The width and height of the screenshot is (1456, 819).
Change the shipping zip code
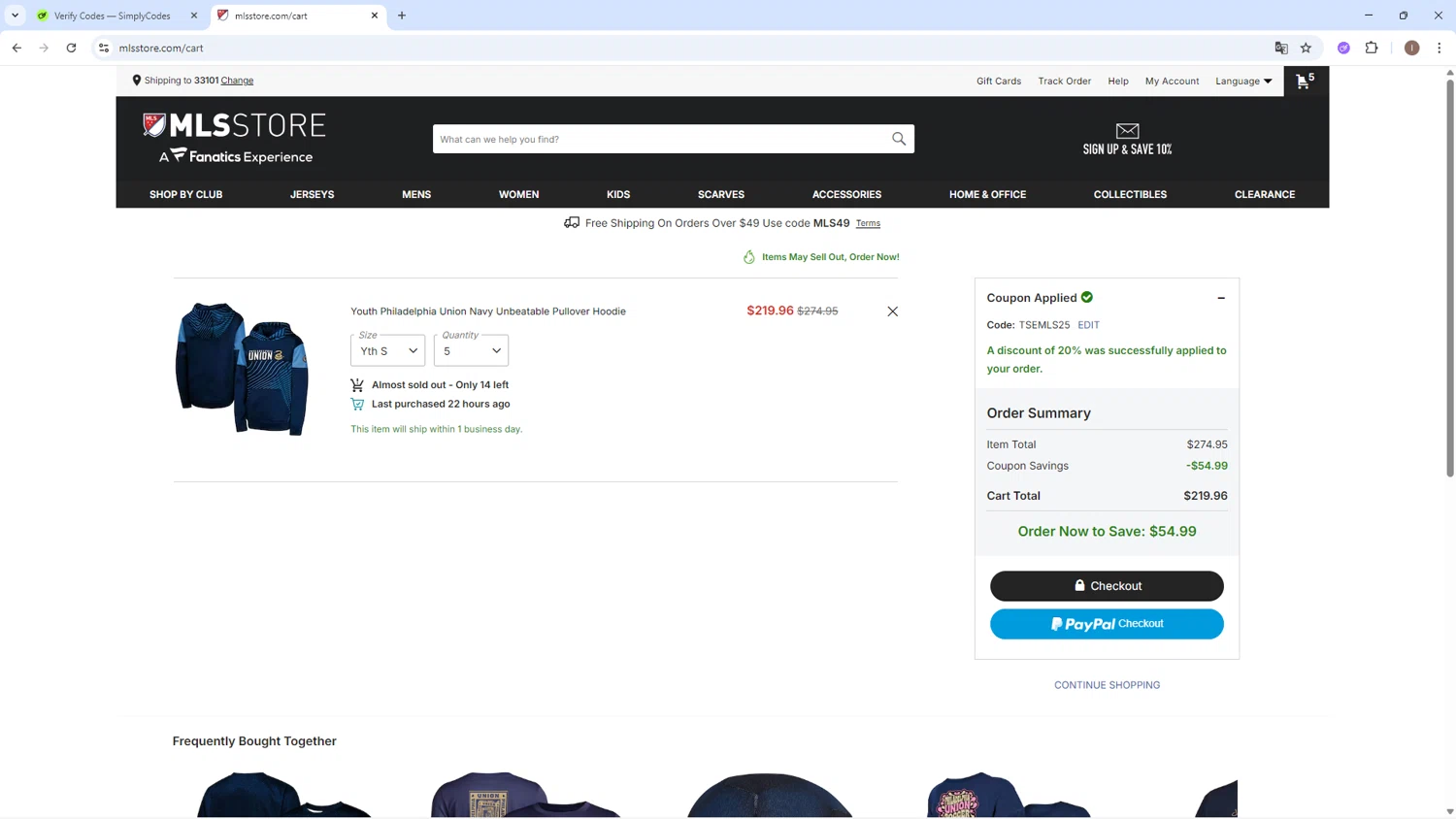237,81
